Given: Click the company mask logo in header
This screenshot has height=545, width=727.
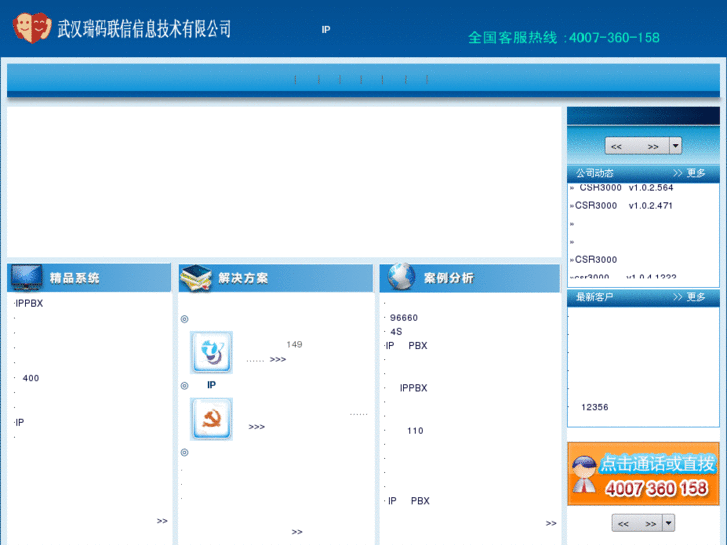Looking at the screenshot, I should pyautogui.click(x=32, y=28).
